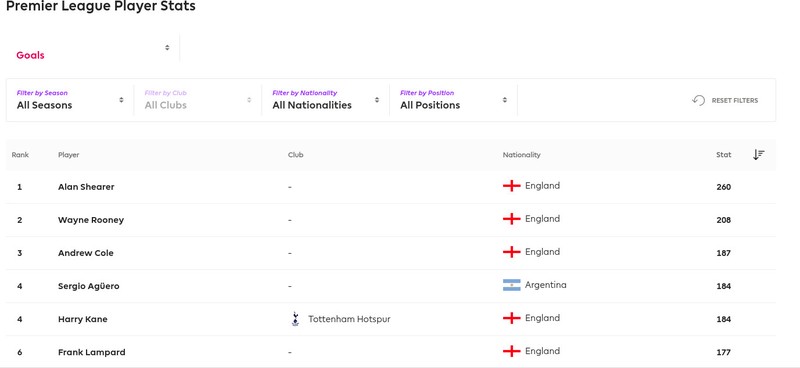Open the Filter by Position dropdown
This screenshot has height=368, width=800.
click(x=453, y=100)
